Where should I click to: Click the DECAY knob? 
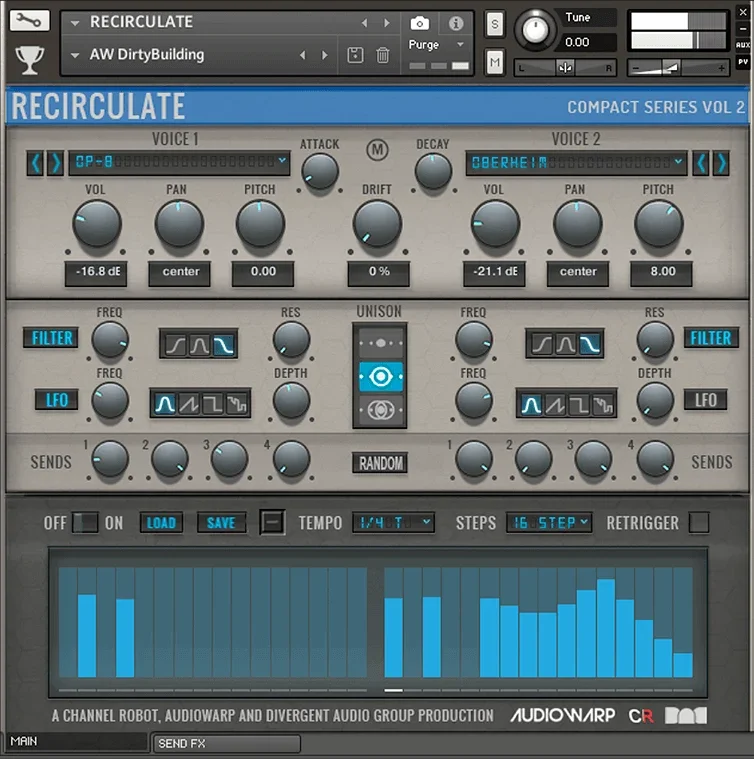pos(433,172)
